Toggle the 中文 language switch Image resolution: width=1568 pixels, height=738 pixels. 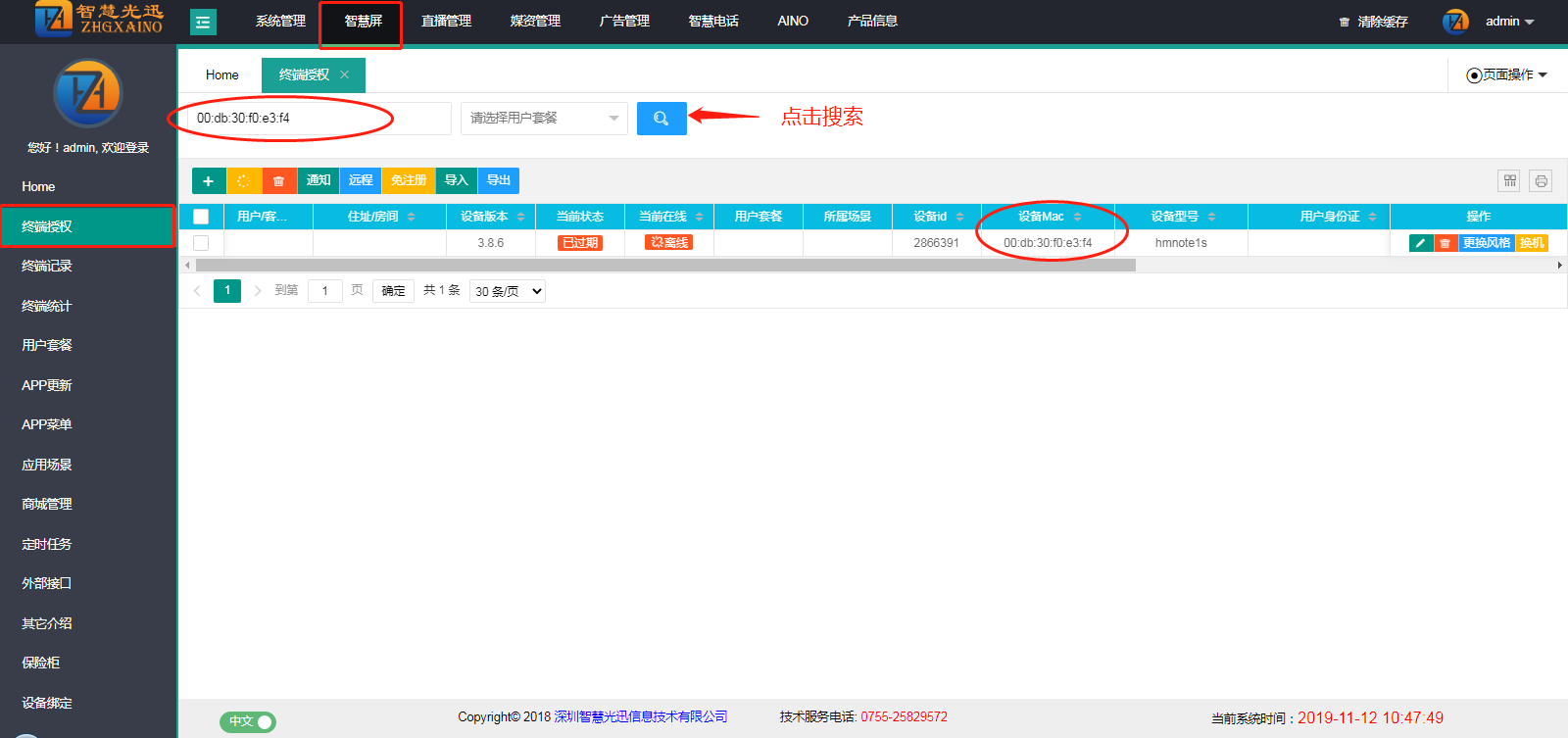247,721
